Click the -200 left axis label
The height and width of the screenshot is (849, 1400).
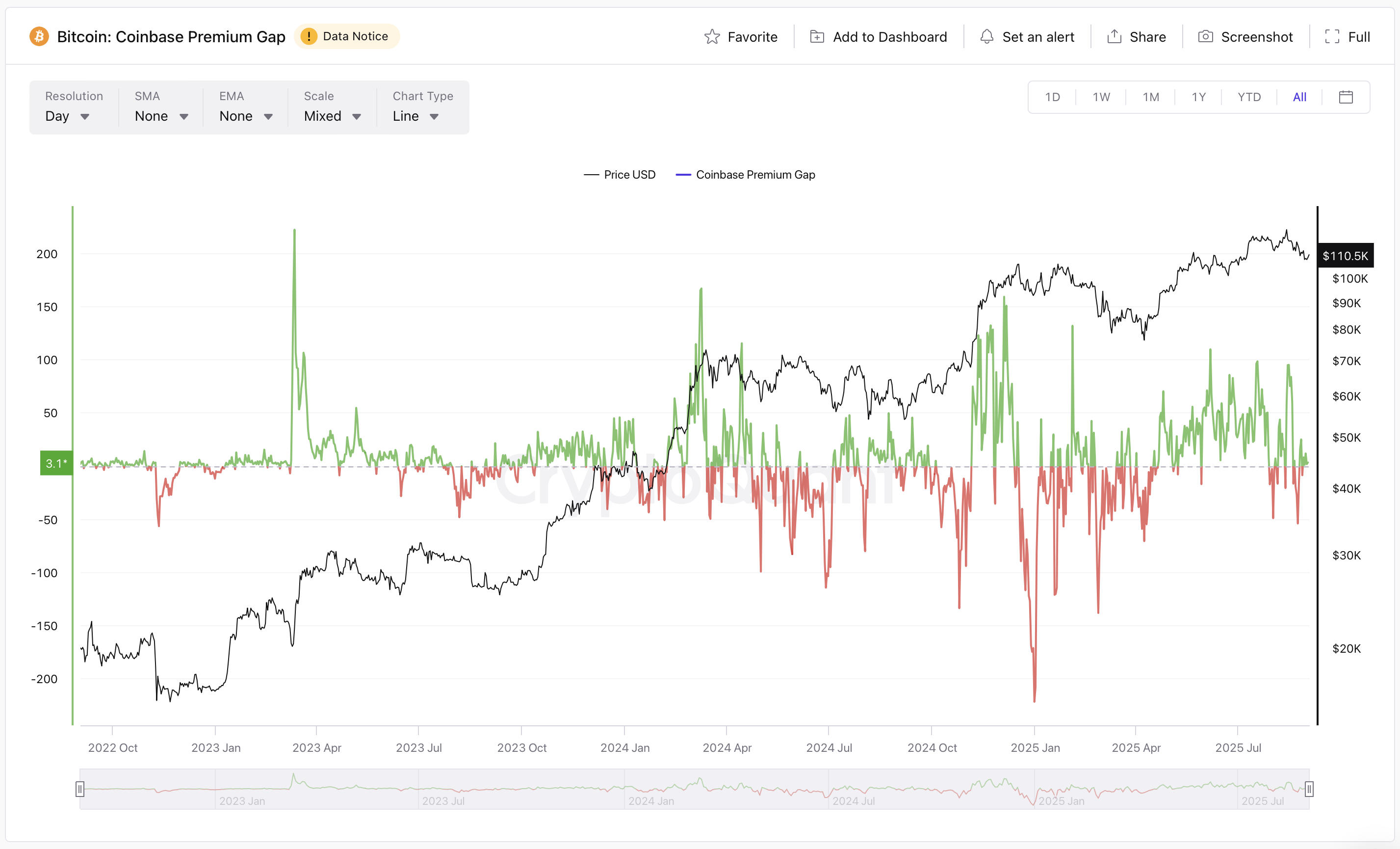(x=44, y=679)
